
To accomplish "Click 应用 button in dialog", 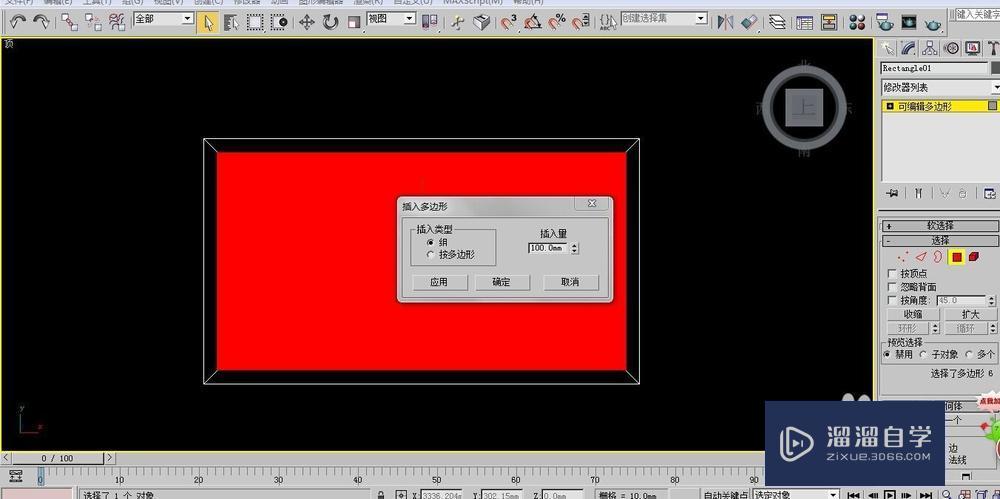I will (x=439, y=282).
